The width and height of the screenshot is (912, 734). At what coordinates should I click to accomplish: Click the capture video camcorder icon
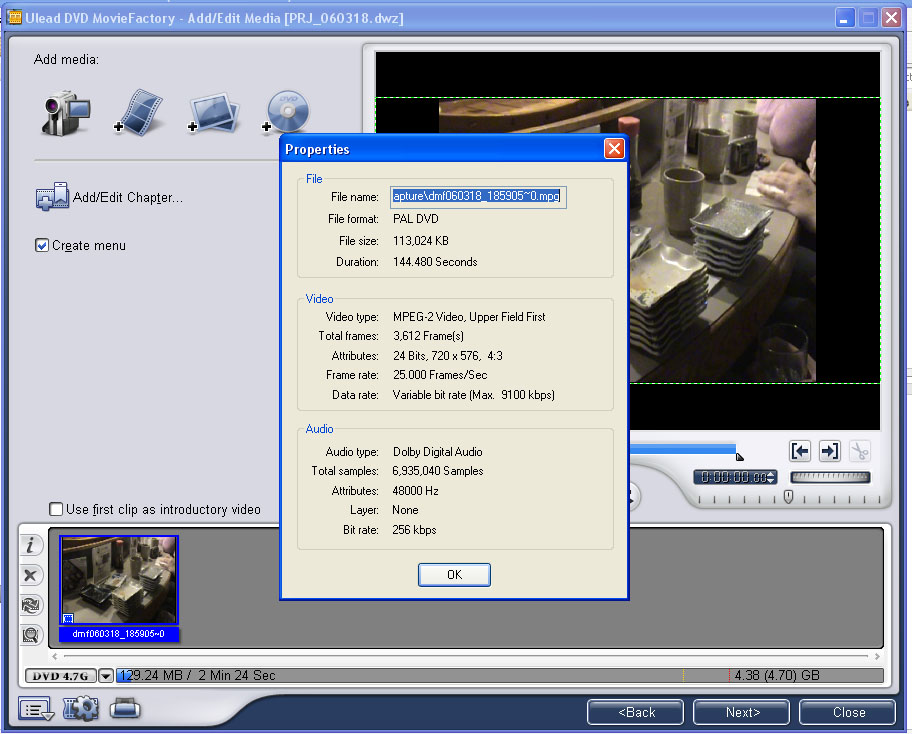[x=65, y=113]
